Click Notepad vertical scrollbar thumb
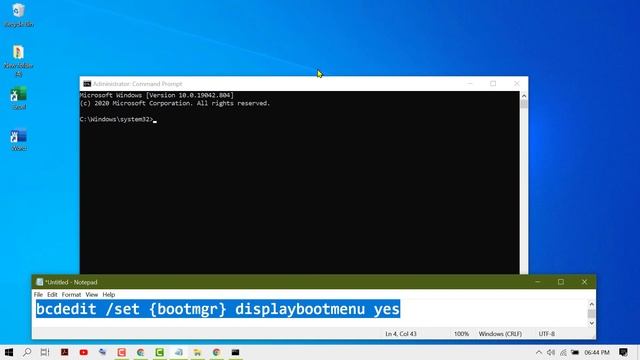 tap(591, 313)
